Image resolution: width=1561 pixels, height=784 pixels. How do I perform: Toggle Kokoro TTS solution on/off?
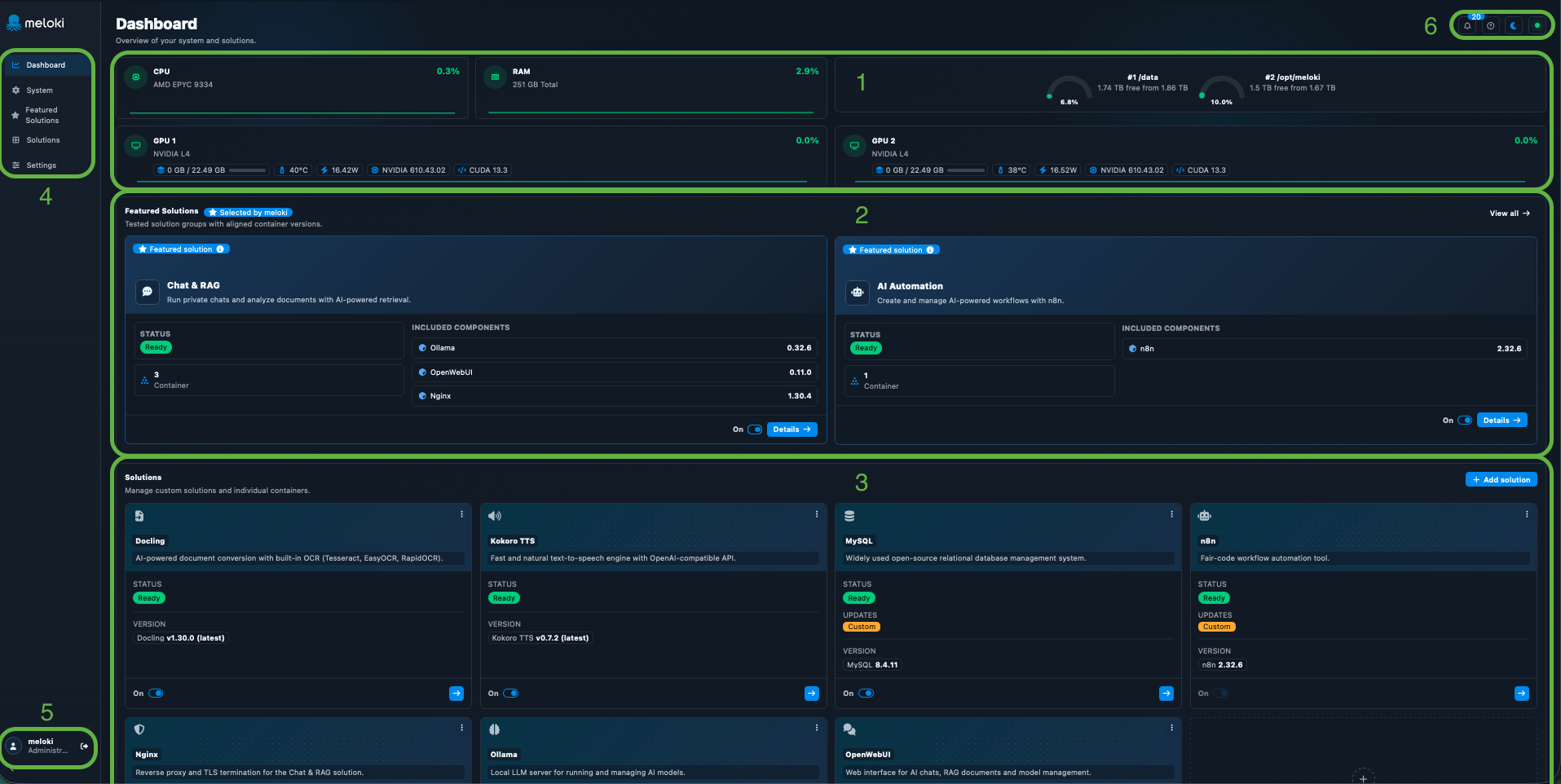coord(511,694)
